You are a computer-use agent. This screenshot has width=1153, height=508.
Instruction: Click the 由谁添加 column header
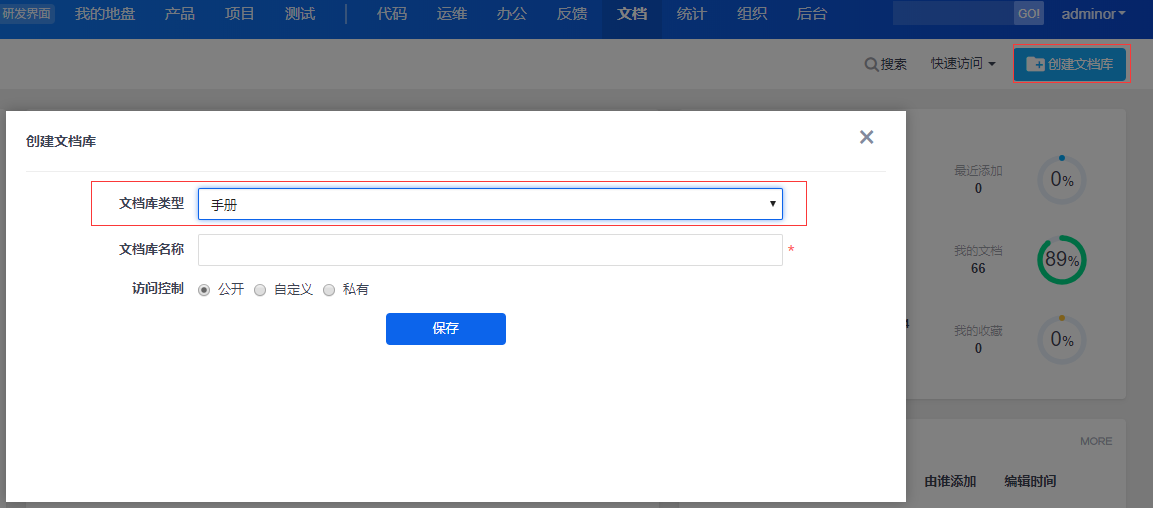(950, 482)
